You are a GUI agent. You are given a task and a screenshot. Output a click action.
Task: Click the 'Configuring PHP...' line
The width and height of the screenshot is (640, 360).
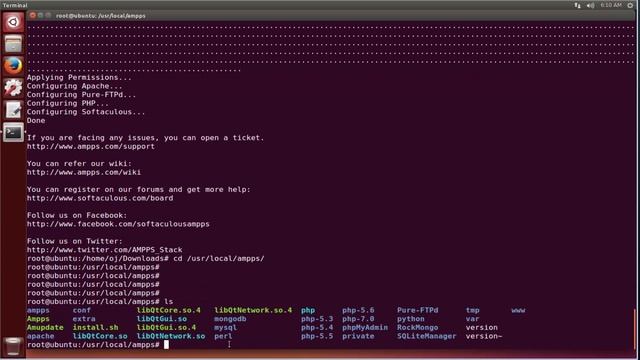pos(68,103)
